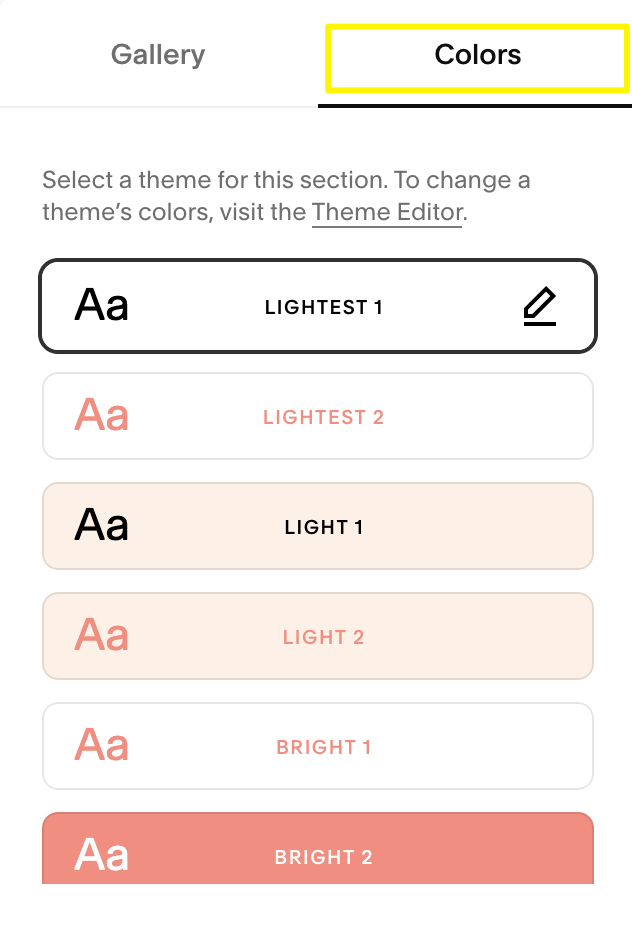Choose the Bright 1 theme label
Image resolution: width=632 pixels, height=942 pixels.
323,748
